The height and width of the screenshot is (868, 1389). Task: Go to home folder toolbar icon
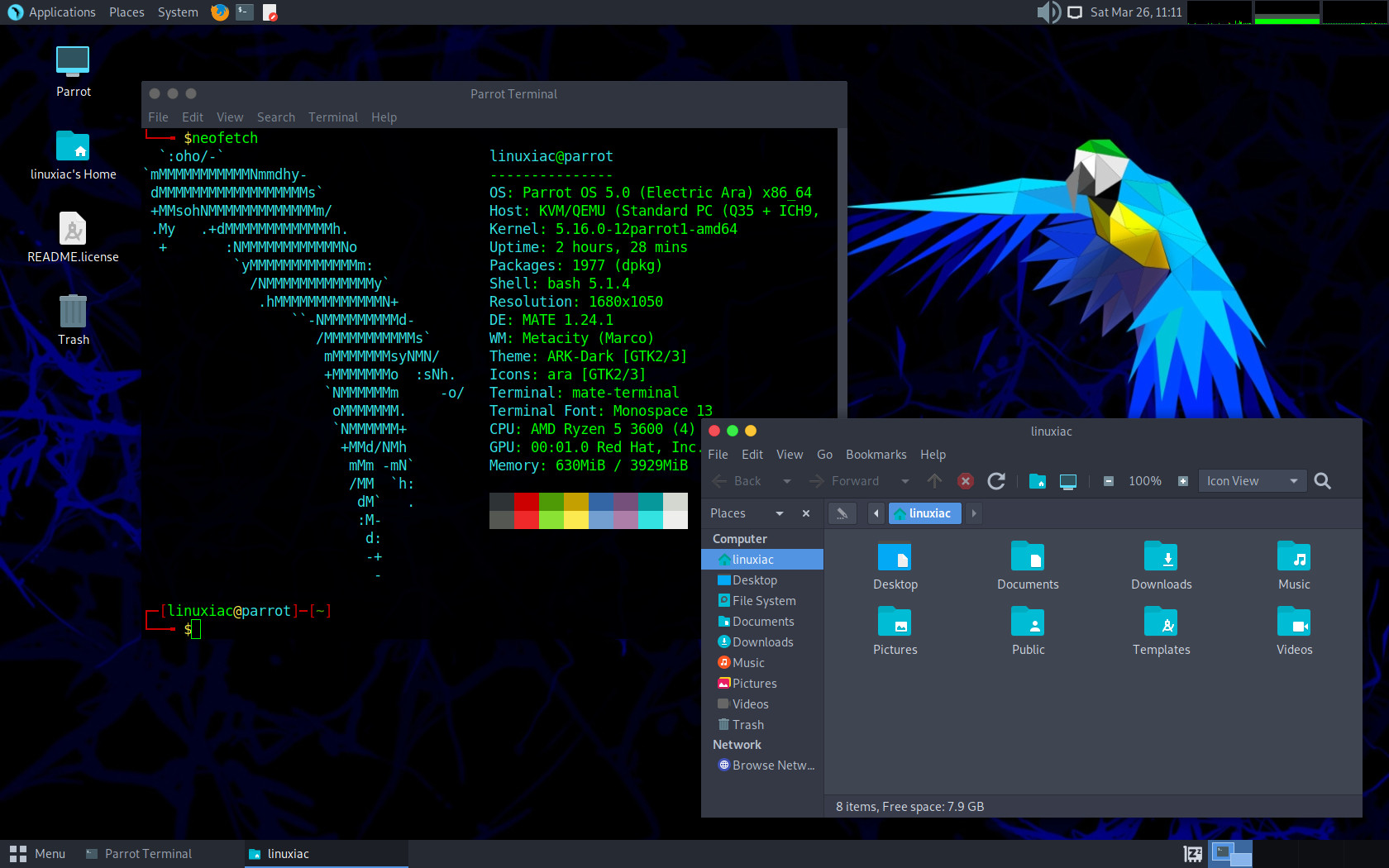[1038, 481]
